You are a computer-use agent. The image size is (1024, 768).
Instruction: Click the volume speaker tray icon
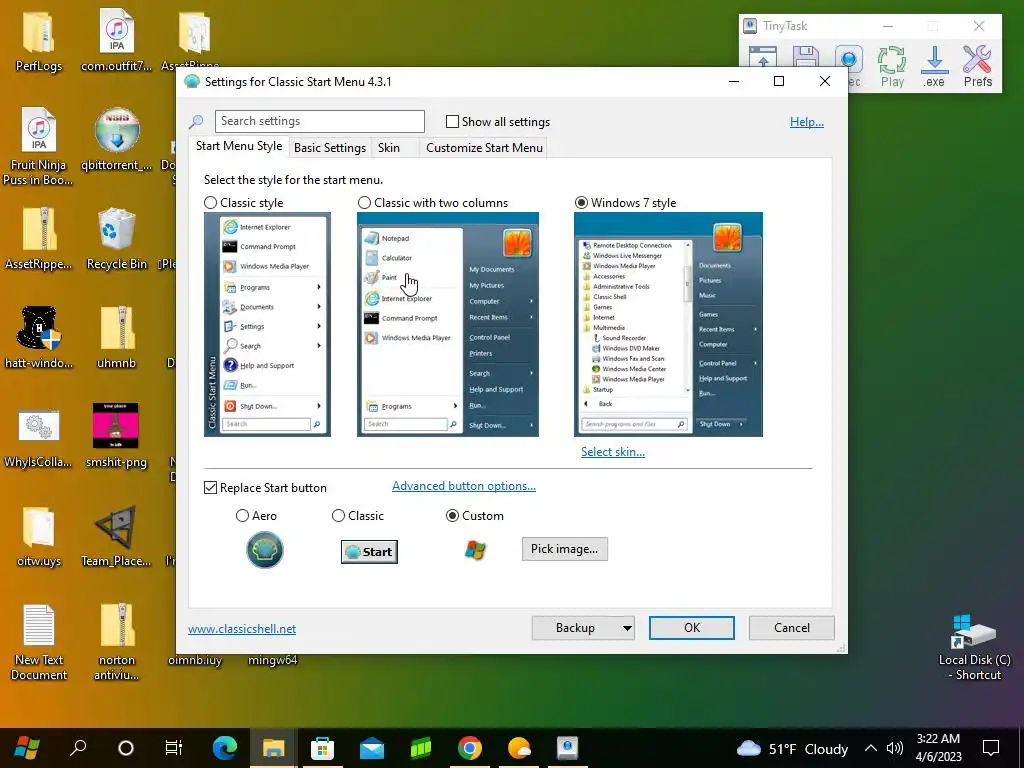pyautogui.click(x=895, y=748)
